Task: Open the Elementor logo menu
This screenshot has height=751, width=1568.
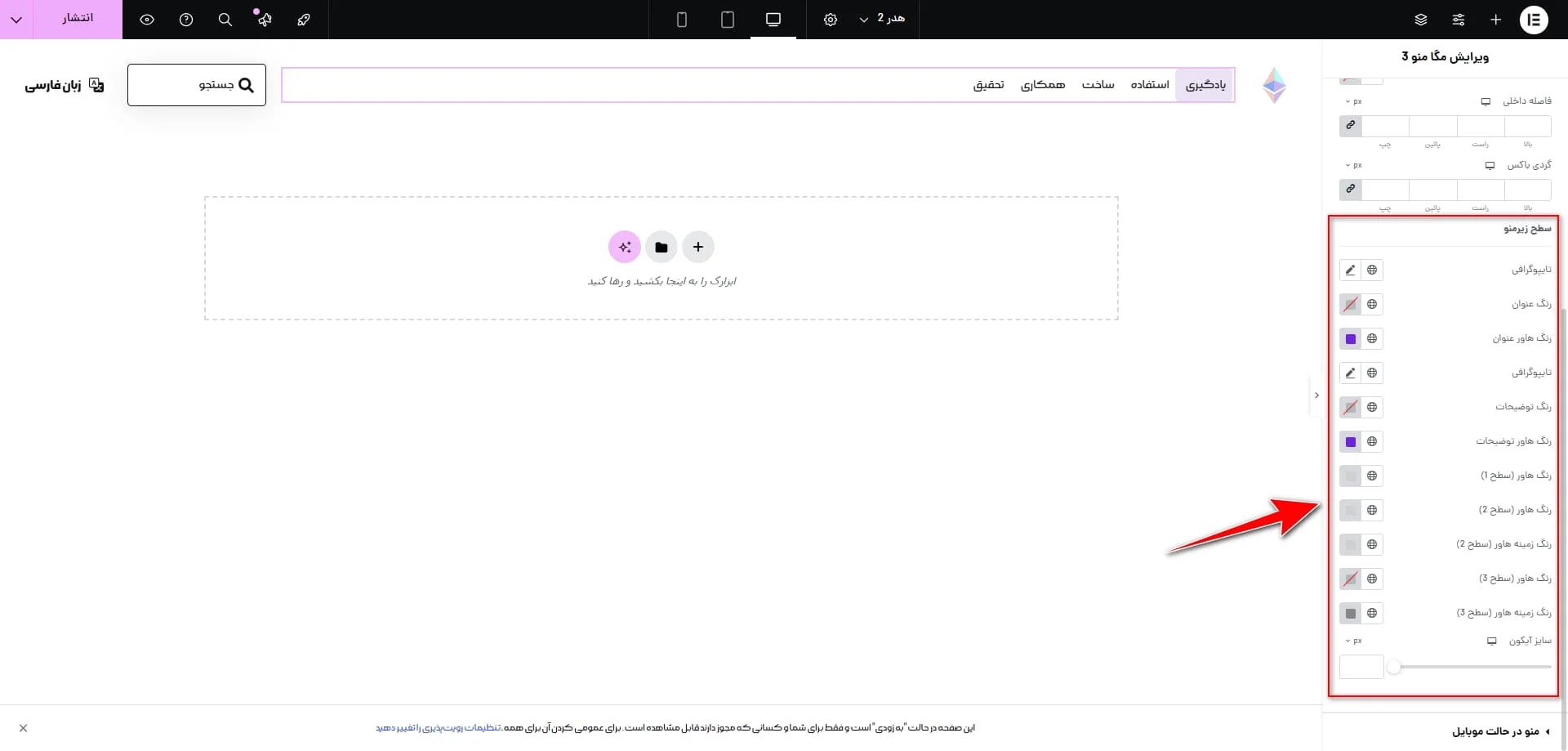Action: tap(1534, 20)
